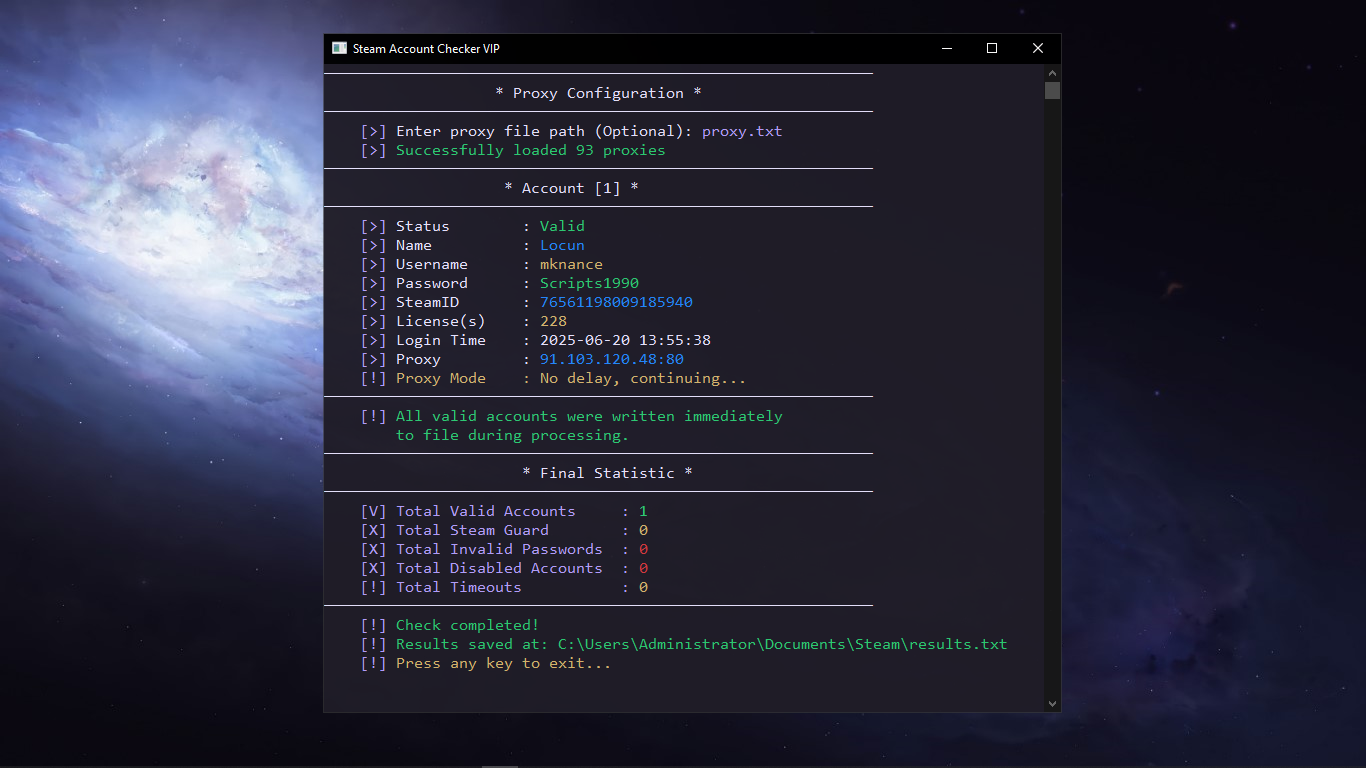Minimize the Steam Account Checker window
The height and width of the screenshot is (768, 1366).
tap(946, 48)
